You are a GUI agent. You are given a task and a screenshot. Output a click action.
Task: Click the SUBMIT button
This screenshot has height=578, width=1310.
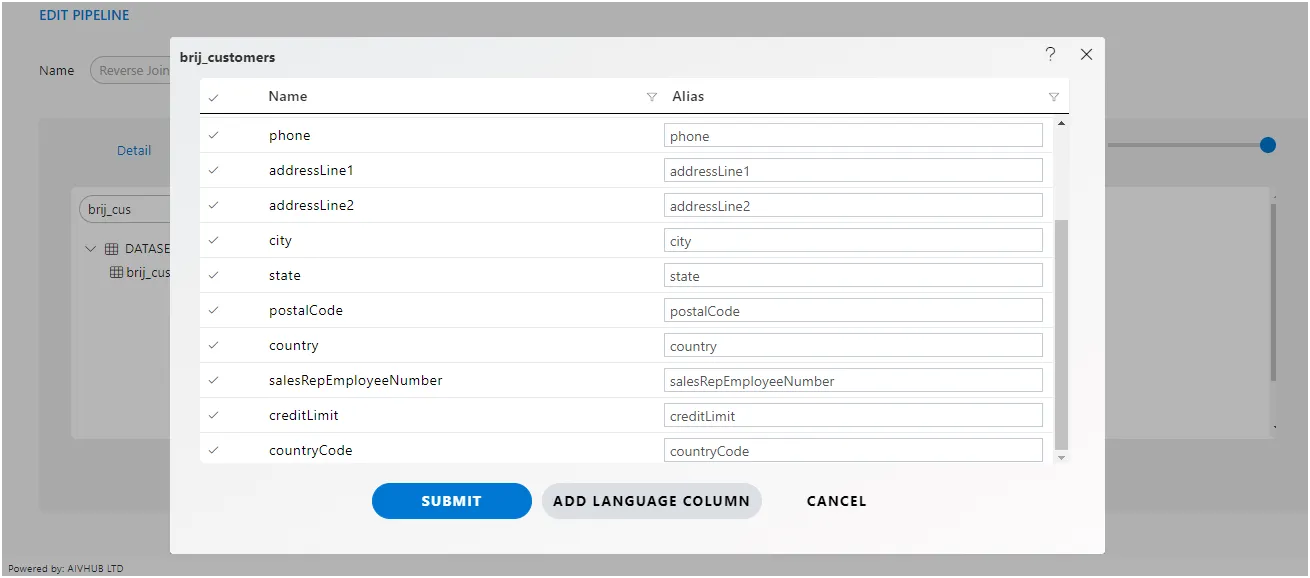(x=452, y=501)
